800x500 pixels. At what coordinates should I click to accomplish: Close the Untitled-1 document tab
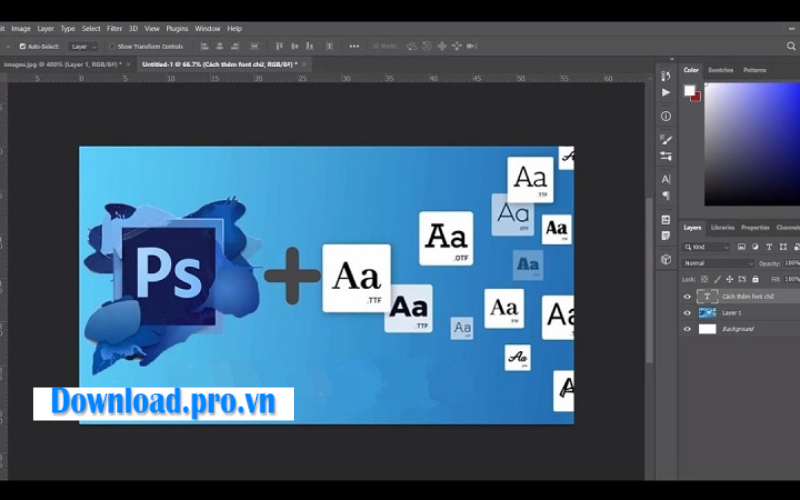pos(305,64)
